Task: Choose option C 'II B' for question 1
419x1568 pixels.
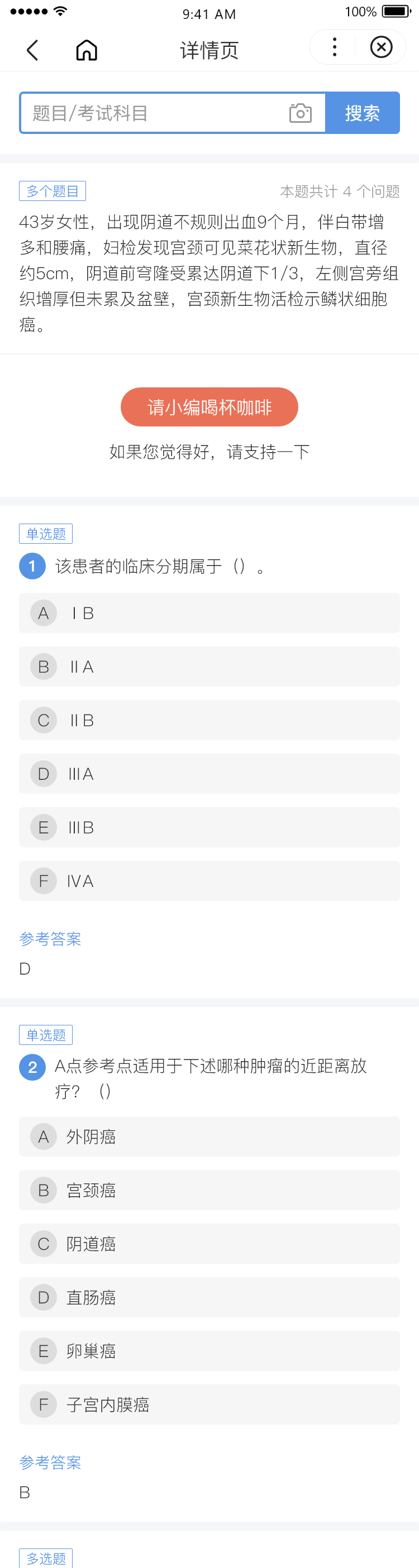Action: 209,720
